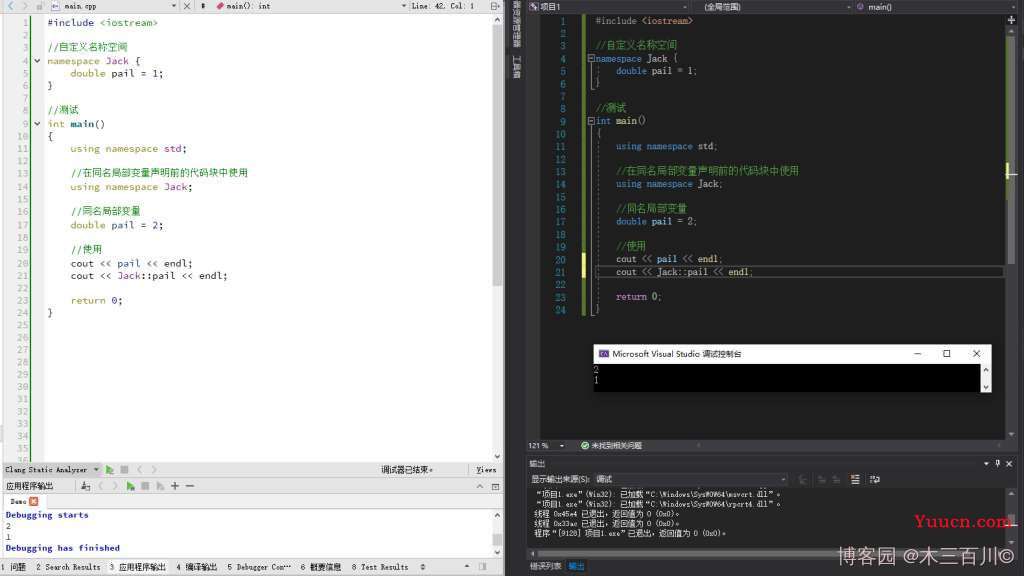This screenshot has height=576, width=1024.
Task: Switch to the 3 应用程序输出 pane
Action: point(137,567)
